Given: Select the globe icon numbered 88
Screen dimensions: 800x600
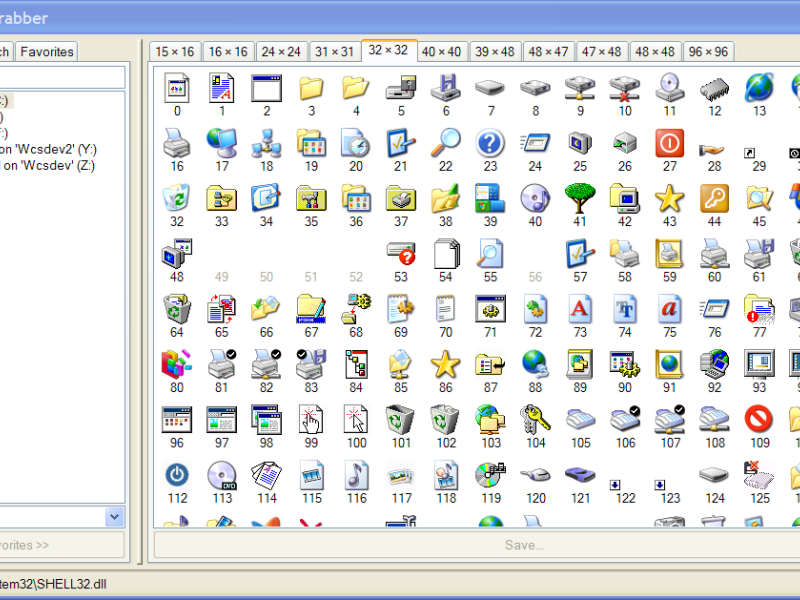Looking at the screenshot, I should pos(535,364).
